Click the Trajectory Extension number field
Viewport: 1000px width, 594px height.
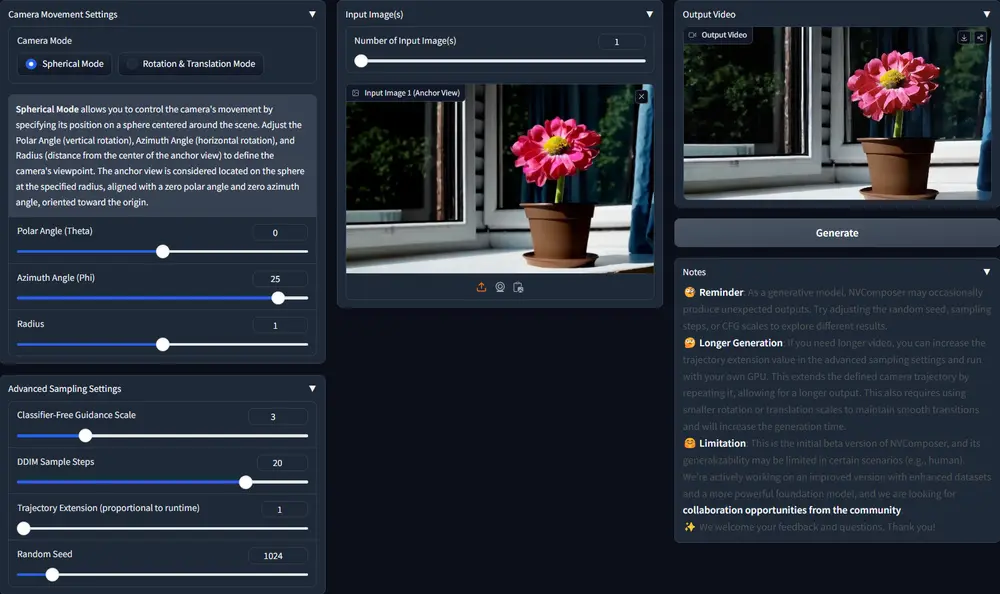[x=284, y=510]
